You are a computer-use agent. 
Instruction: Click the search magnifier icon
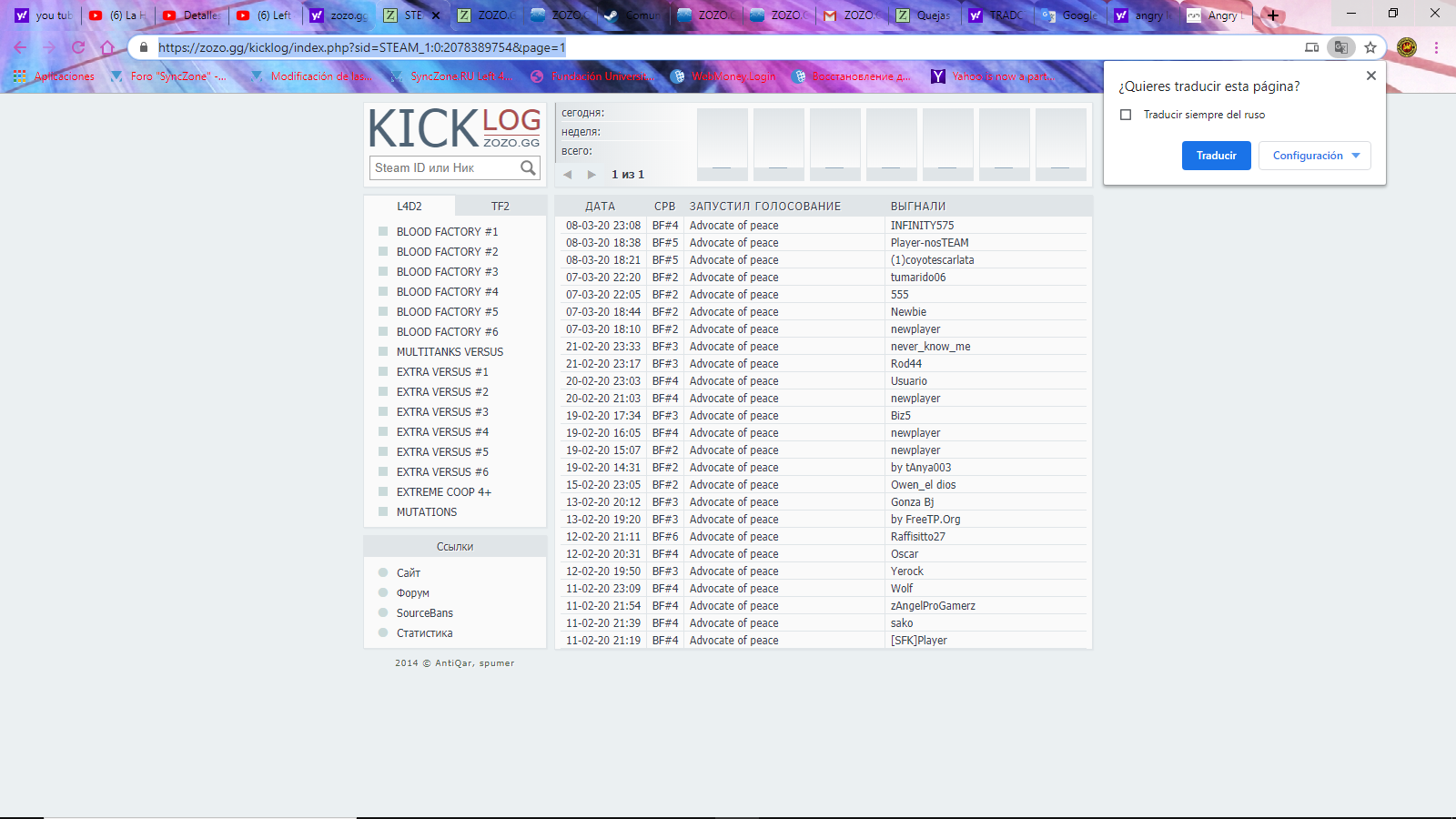pyautogui.click(x=528, y=167)
